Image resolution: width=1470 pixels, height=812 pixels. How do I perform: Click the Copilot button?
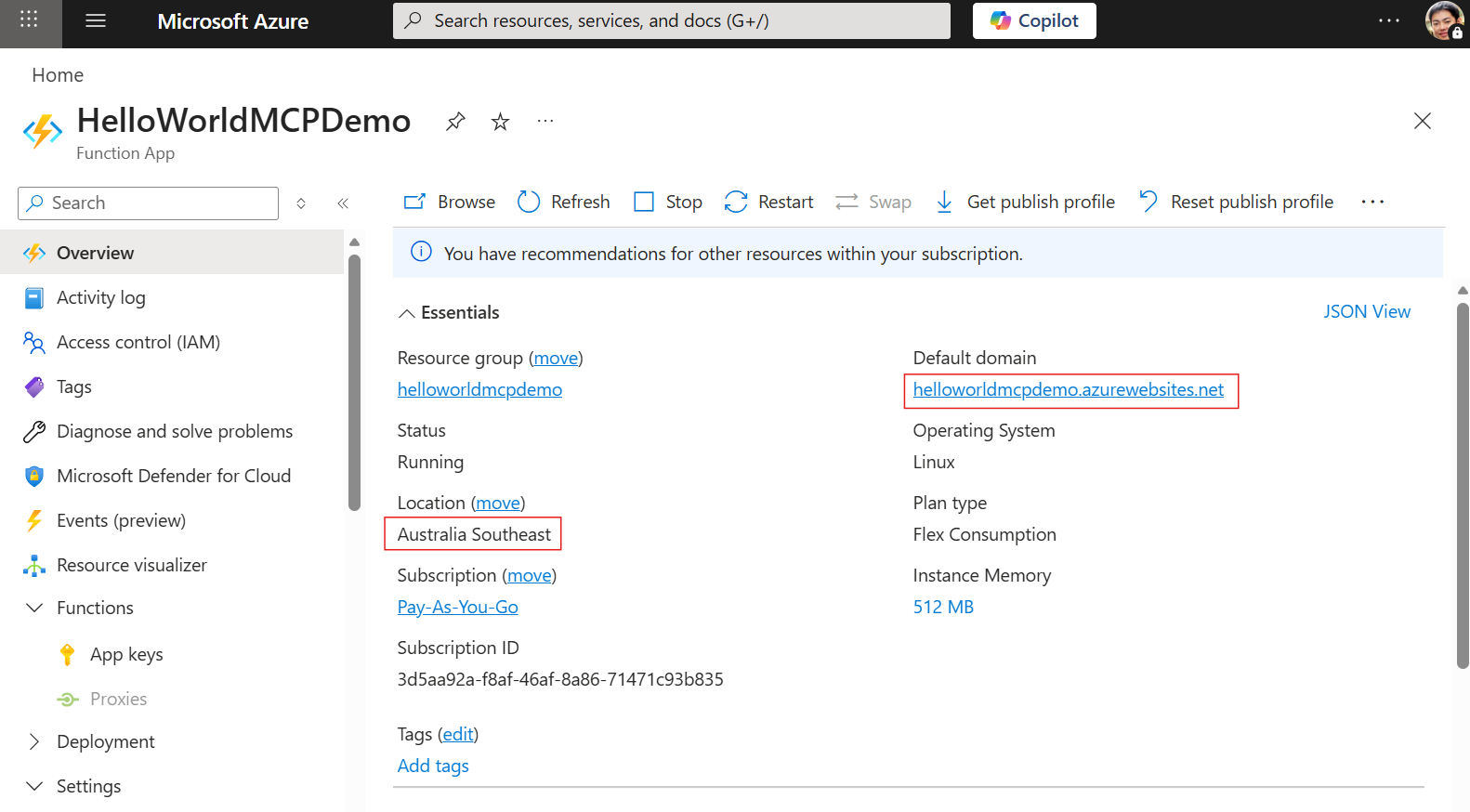point(1034,20)
